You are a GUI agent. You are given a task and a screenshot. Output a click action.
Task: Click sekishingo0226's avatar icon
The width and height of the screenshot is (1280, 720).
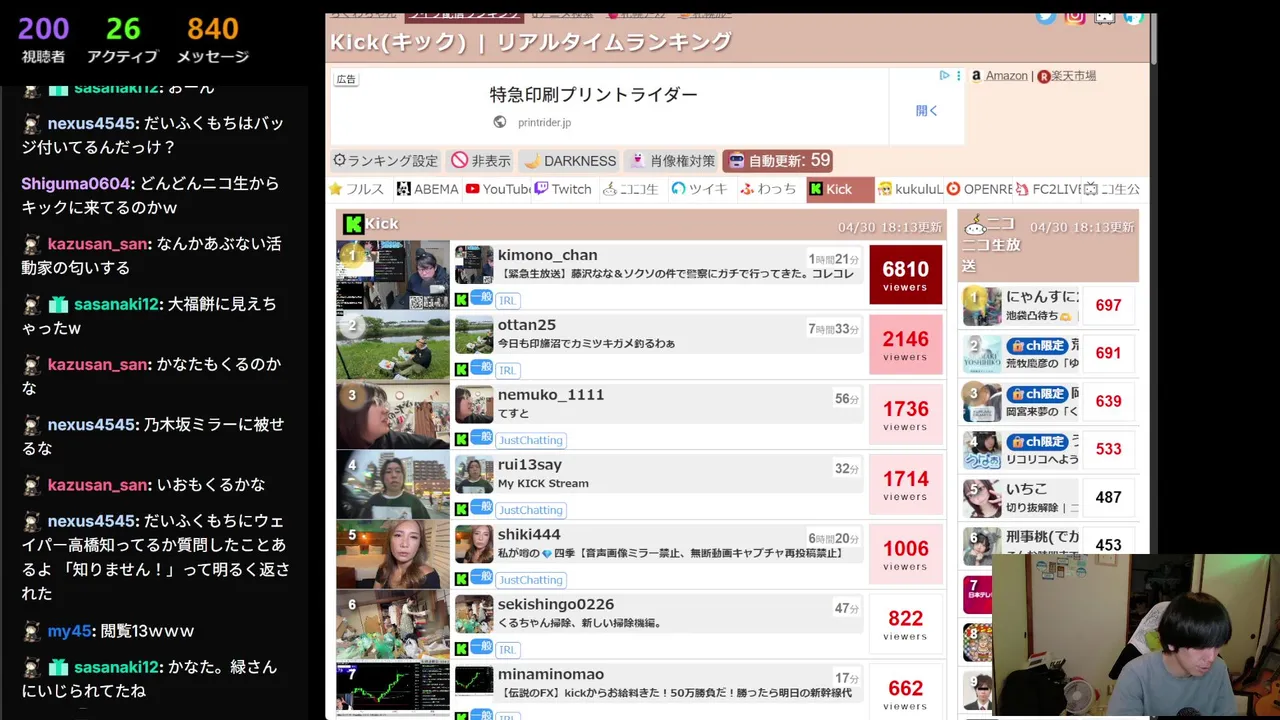click(x=474, y=615)
